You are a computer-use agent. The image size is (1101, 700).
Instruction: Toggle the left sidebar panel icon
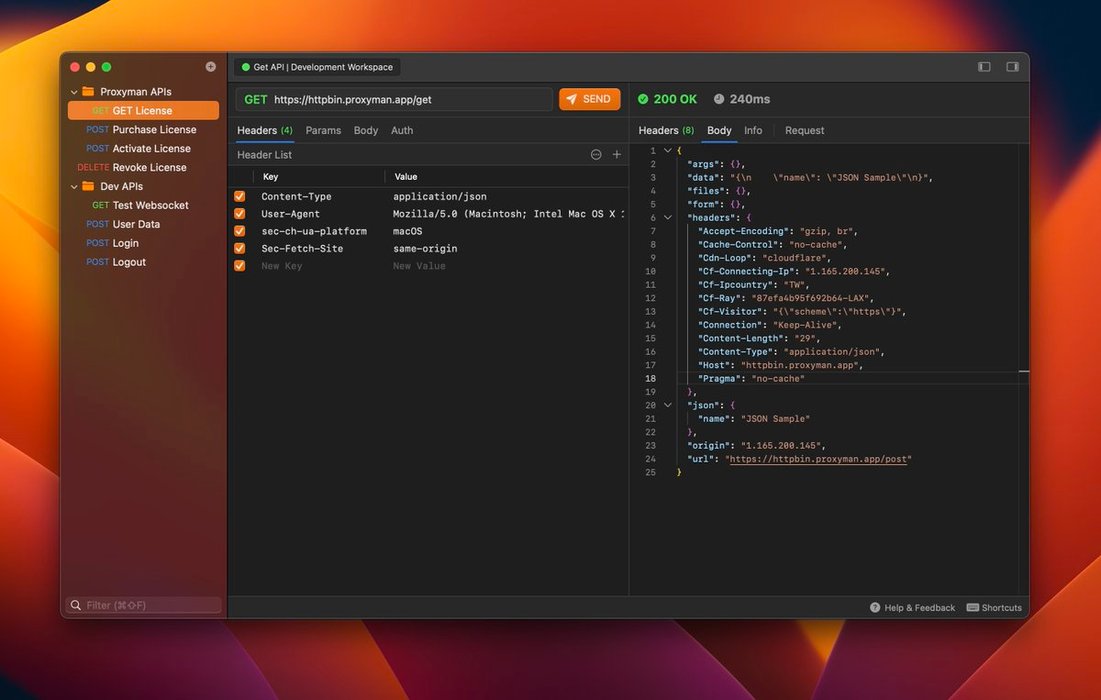[x=984, y=67]
